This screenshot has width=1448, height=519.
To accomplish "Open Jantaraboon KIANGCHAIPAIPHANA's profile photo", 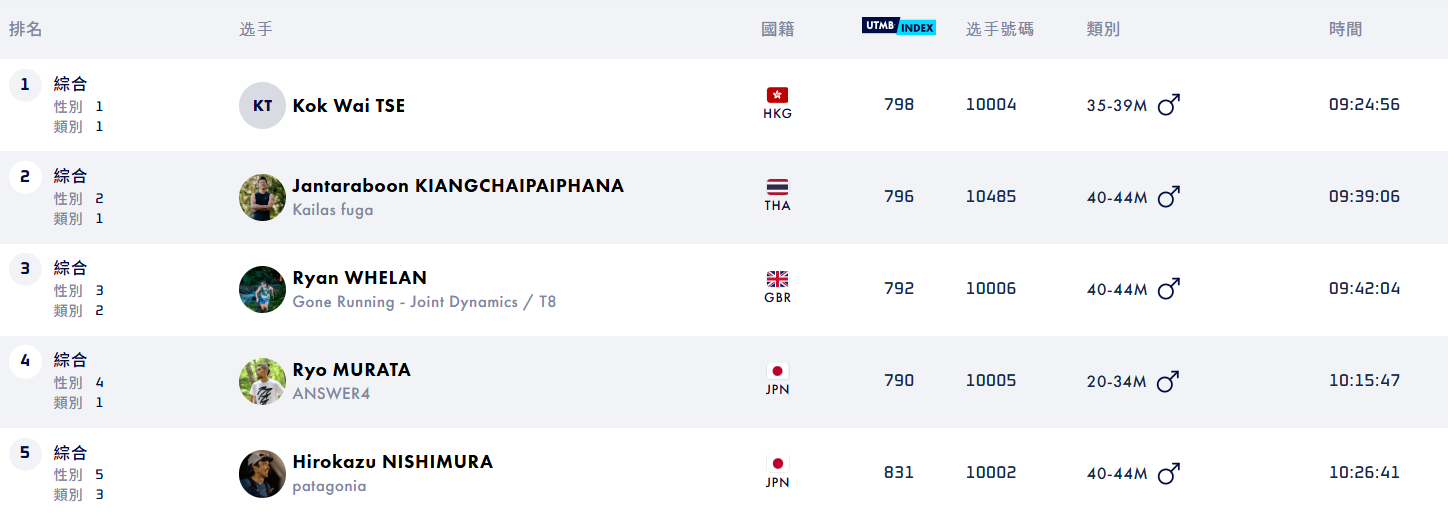I will (262, 198).
